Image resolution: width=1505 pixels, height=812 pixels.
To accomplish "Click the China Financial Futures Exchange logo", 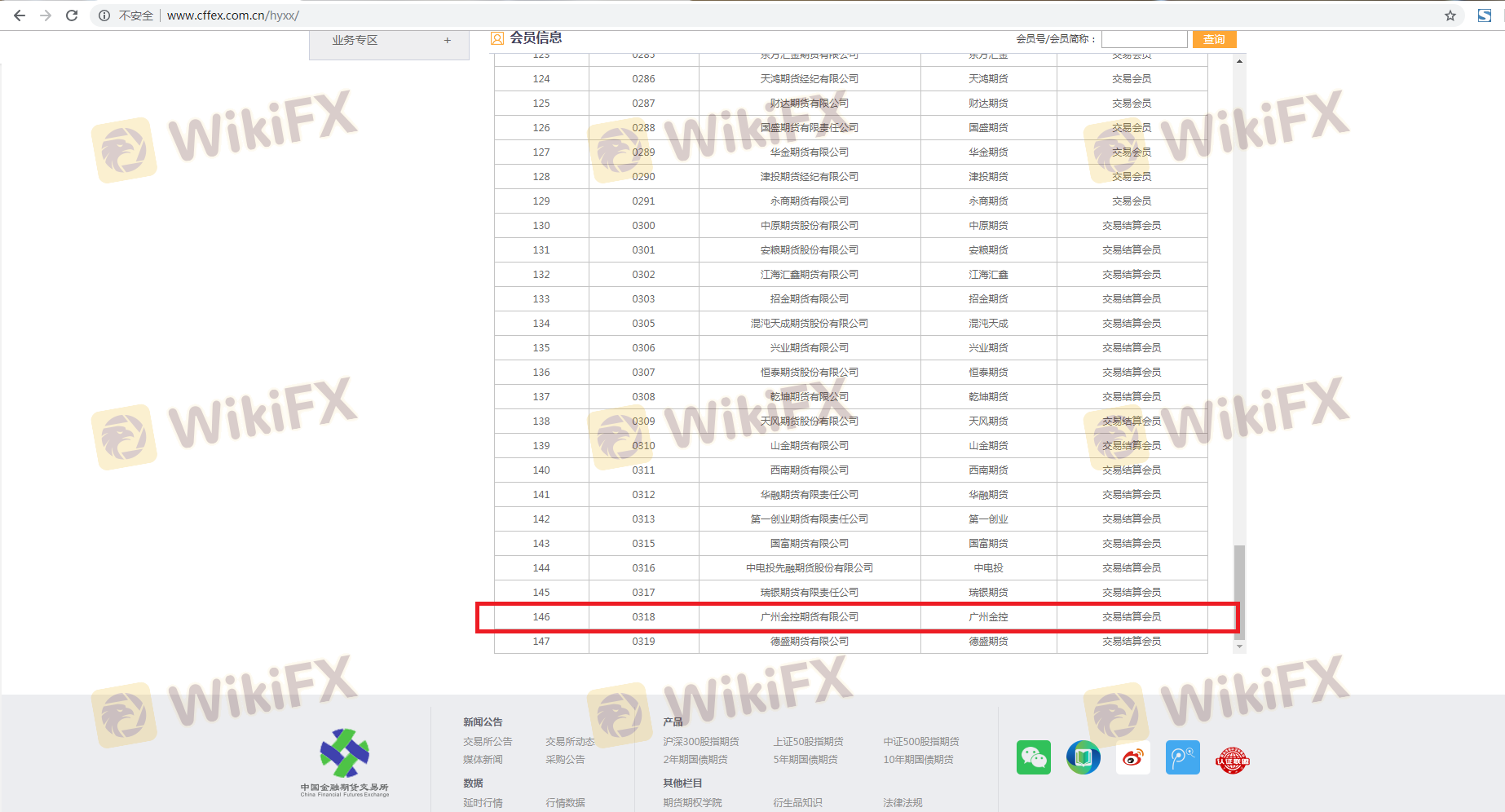I will [345, 761].
